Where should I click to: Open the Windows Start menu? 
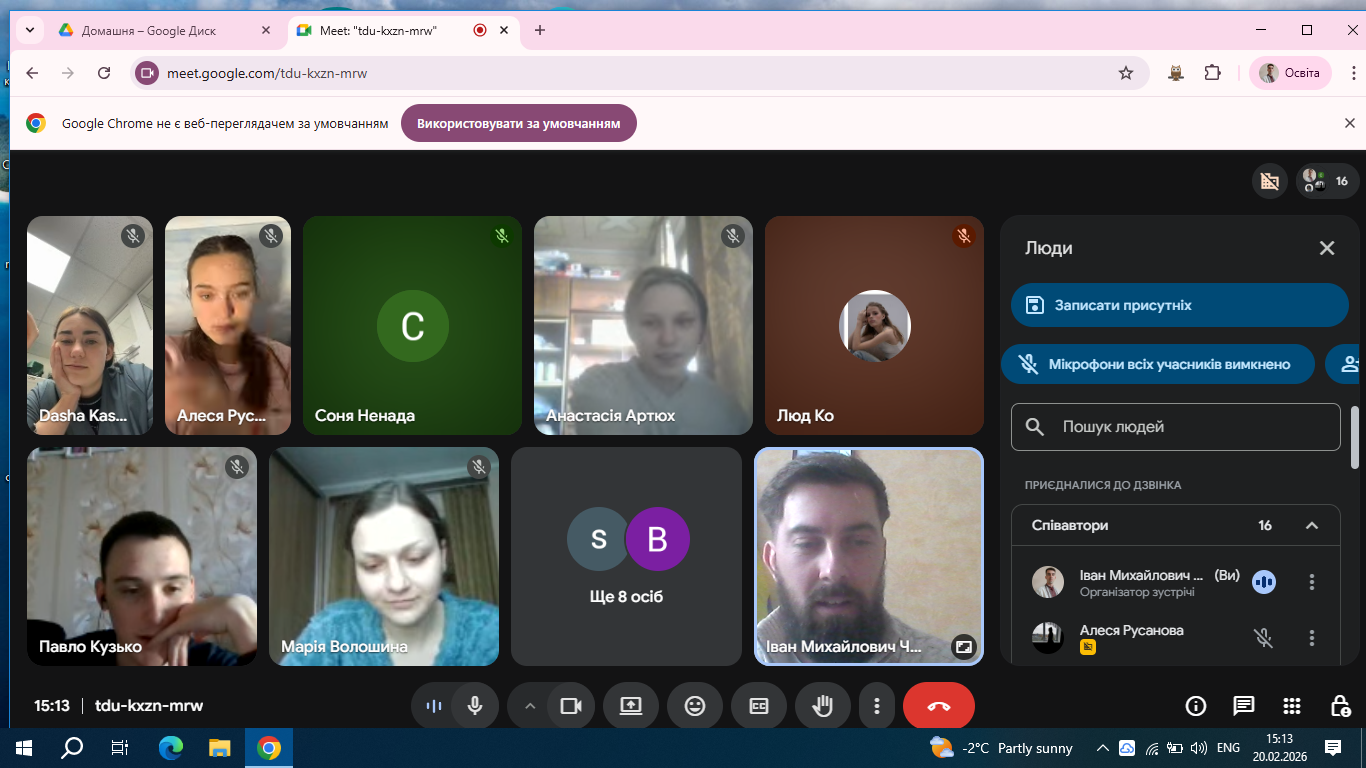point(24,748)
